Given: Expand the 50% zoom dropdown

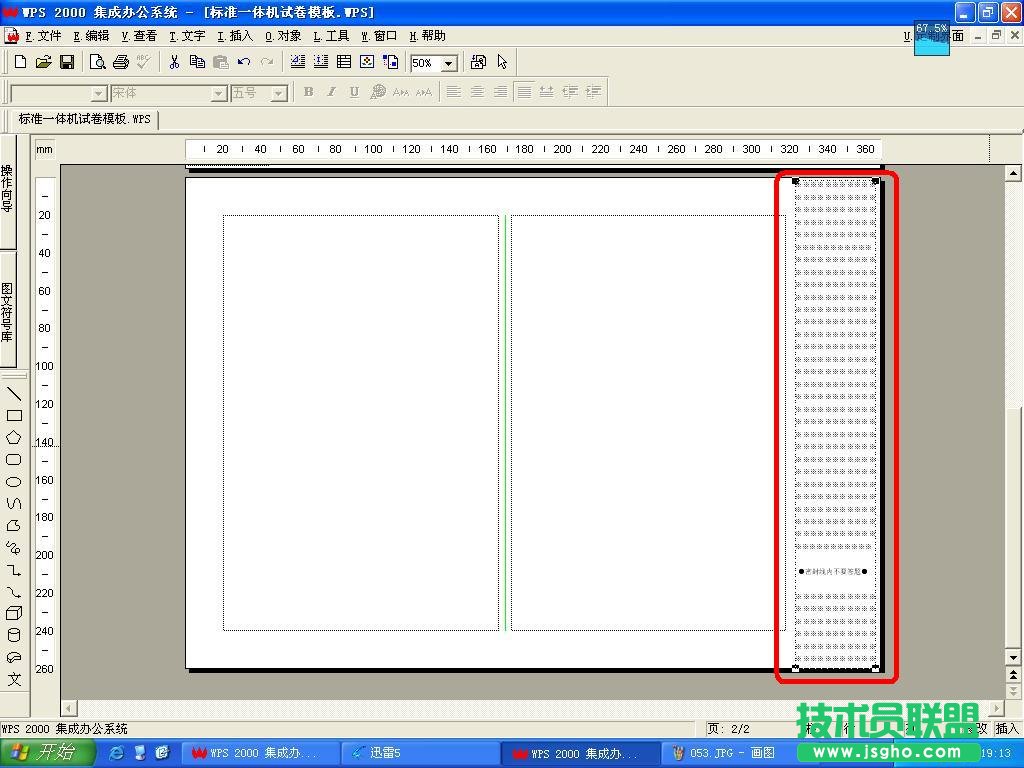Looking at the screenshot, I should tap(449, 63).
